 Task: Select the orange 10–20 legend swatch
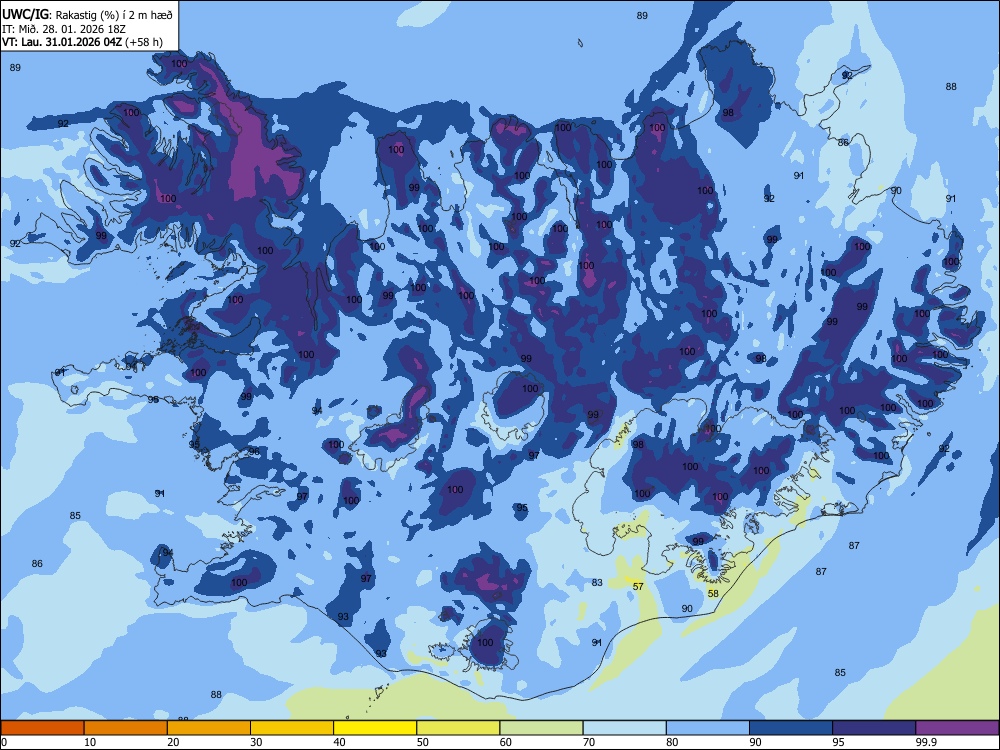[x=126, y=728]
